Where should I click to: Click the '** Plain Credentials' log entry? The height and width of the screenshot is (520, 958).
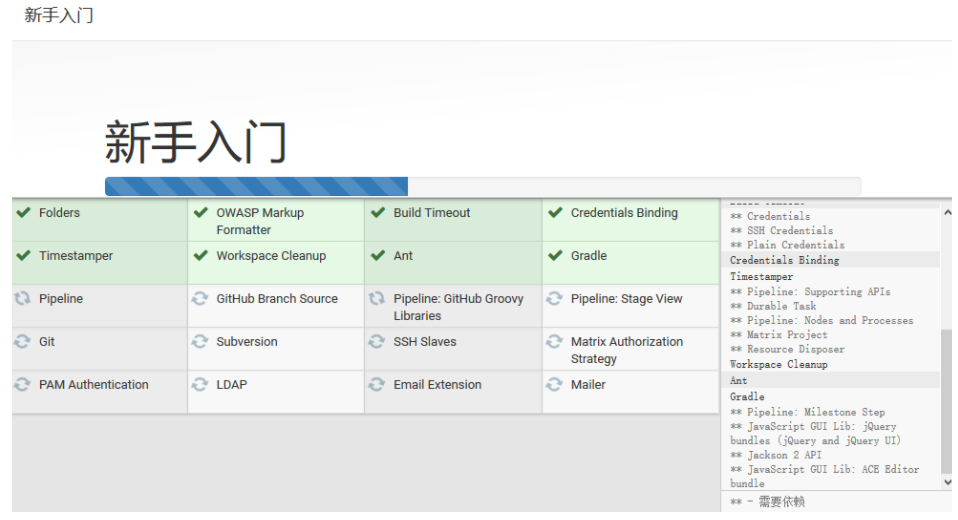point(788,244)
